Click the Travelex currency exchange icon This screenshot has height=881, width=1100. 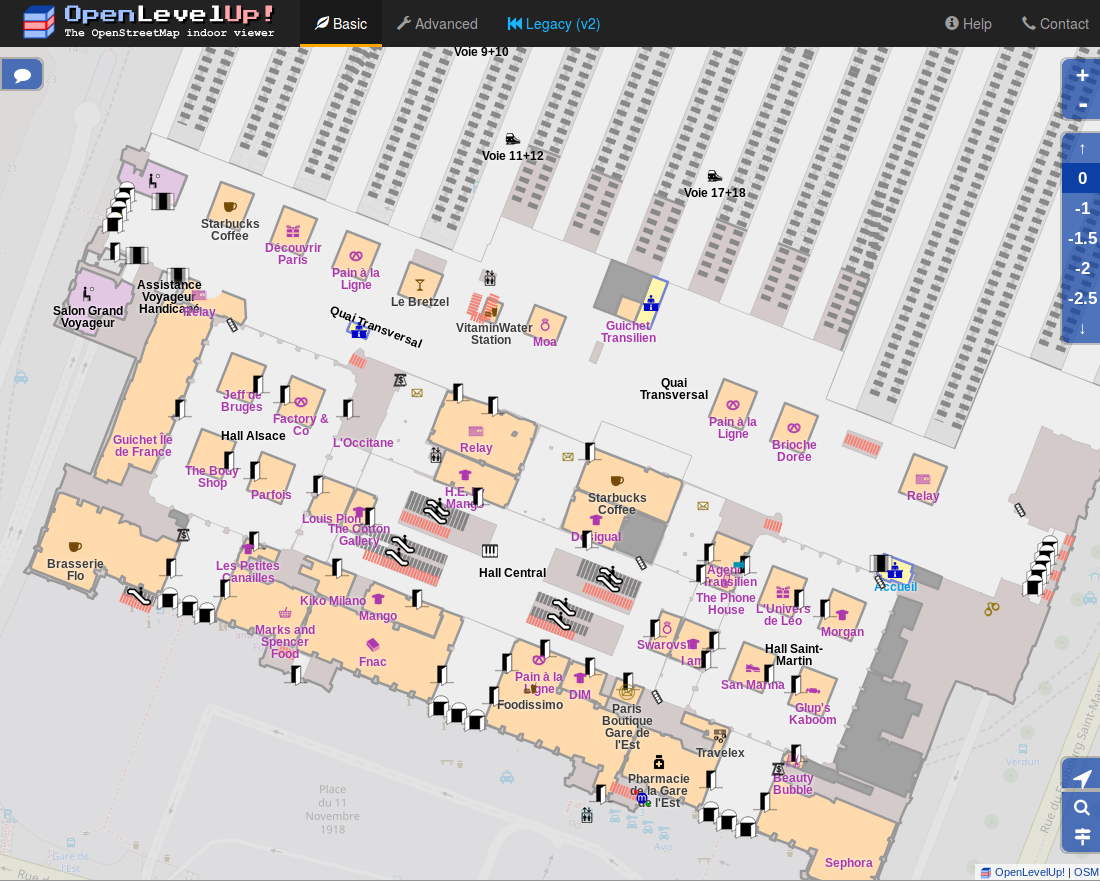720,736
